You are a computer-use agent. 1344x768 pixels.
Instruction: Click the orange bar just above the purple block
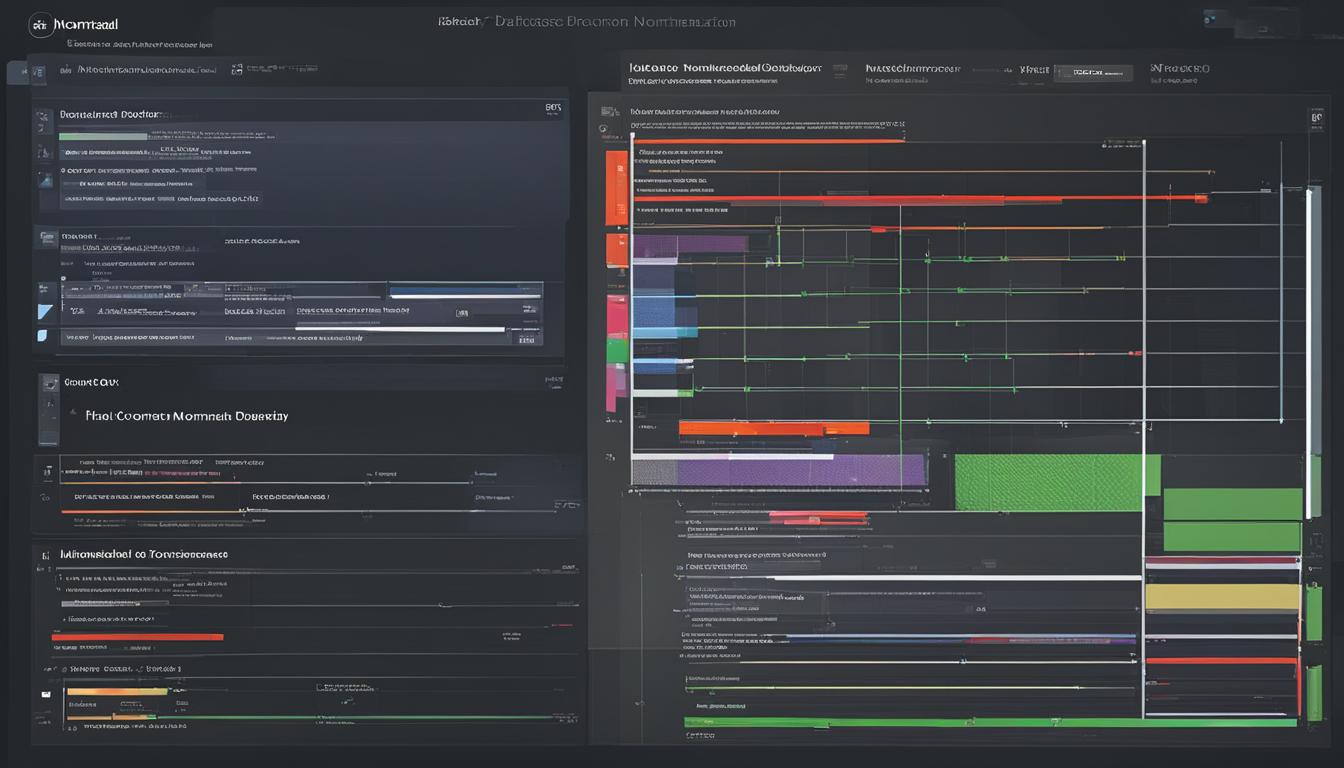pyautogui.click(x=774, y=428)
